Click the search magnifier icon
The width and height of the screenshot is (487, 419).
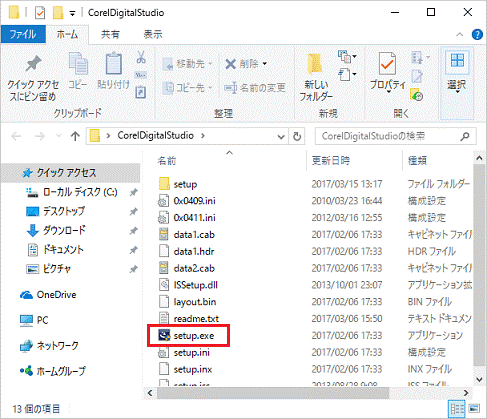coord(465,136)
